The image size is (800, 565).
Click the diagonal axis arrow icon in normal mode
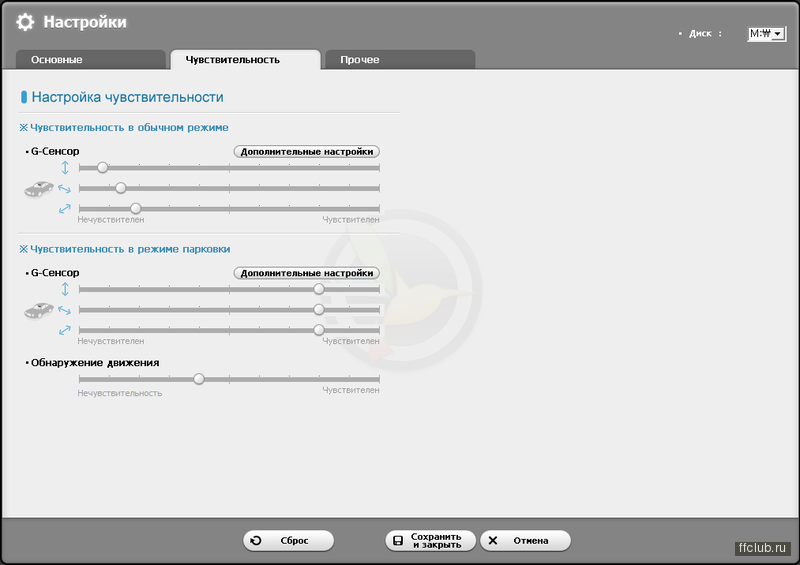[x=65, y=209]
